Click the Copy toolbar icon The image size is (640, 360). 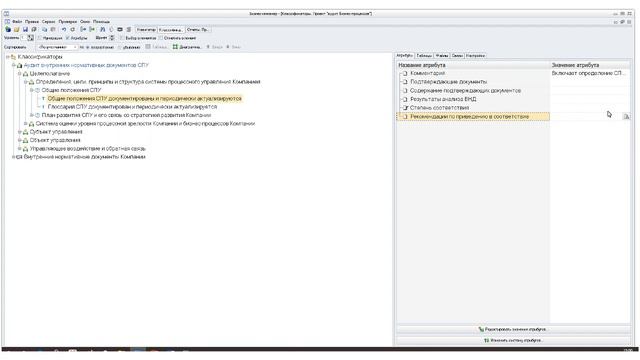[44, 29]
